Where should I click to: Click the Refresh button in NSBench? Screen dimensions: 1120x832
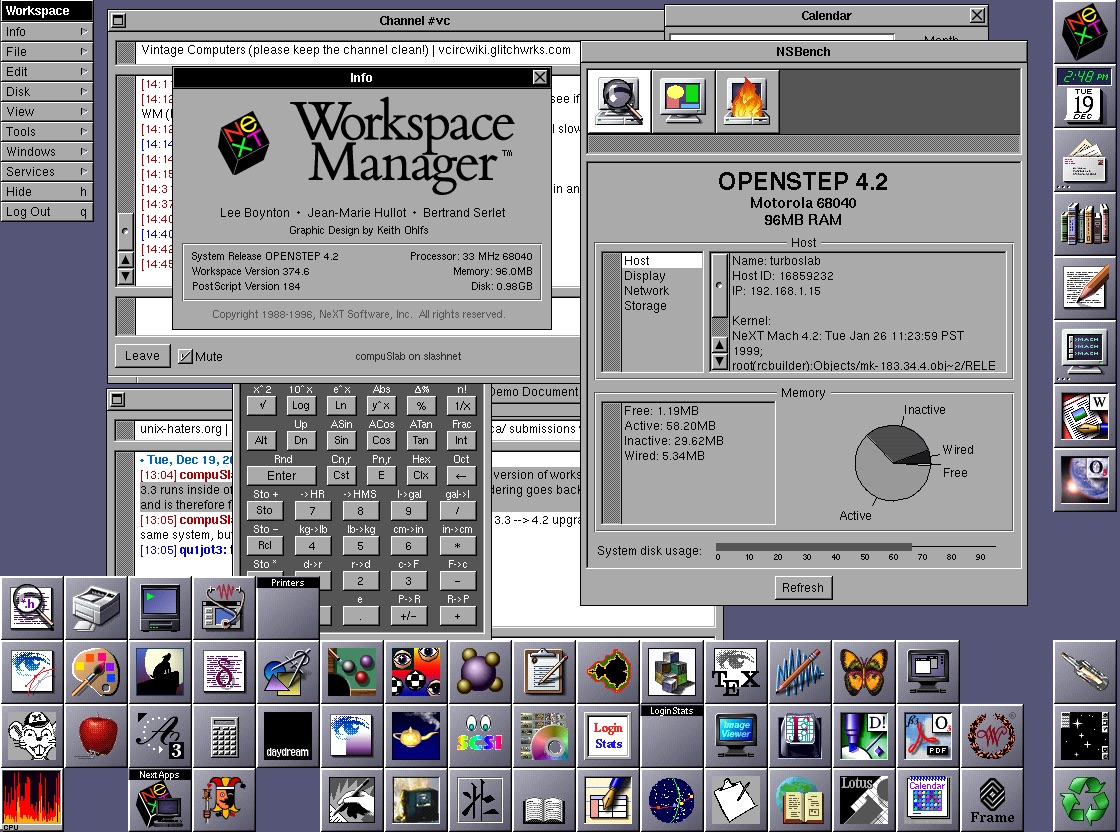tap(802, 588)
